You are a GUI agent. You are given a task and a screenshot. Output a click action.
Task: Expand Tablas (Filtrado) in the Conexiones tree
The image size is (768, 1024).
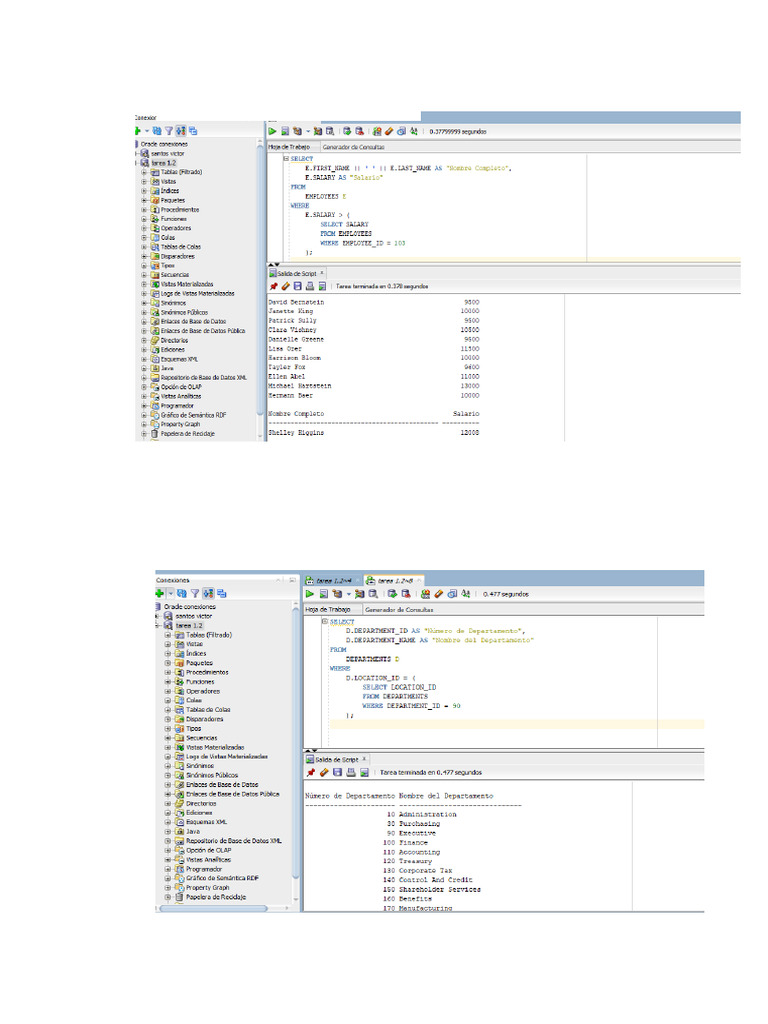pos(168,635)
